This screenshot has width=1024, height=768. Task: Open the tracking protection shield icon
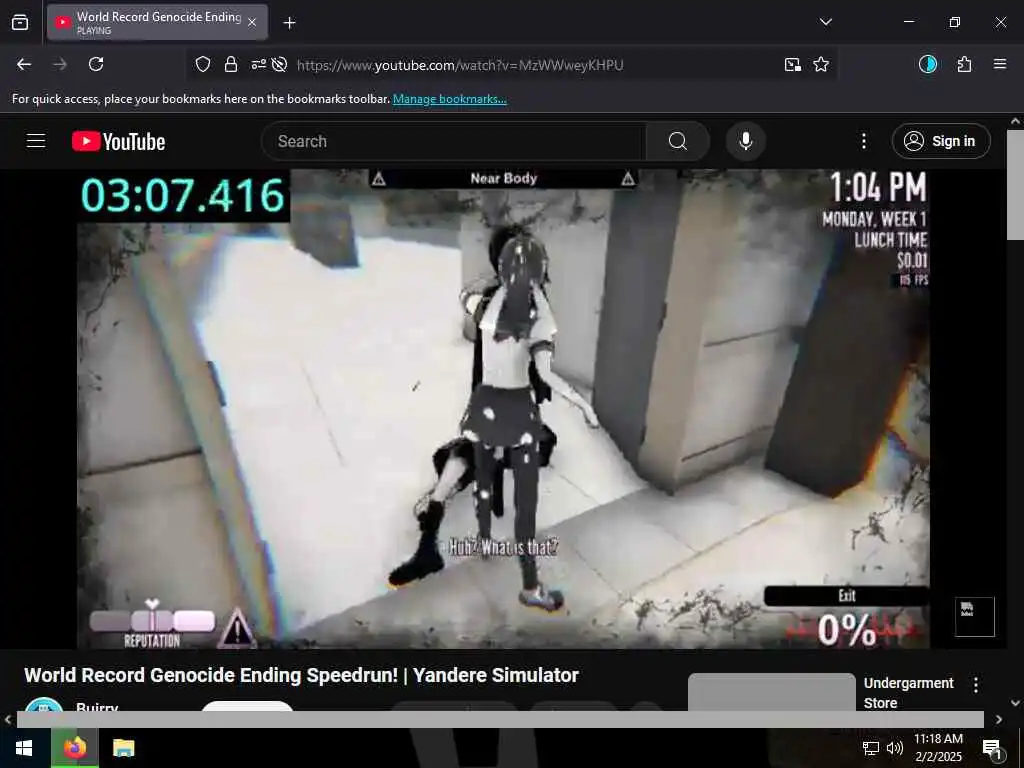pos(203,64)
